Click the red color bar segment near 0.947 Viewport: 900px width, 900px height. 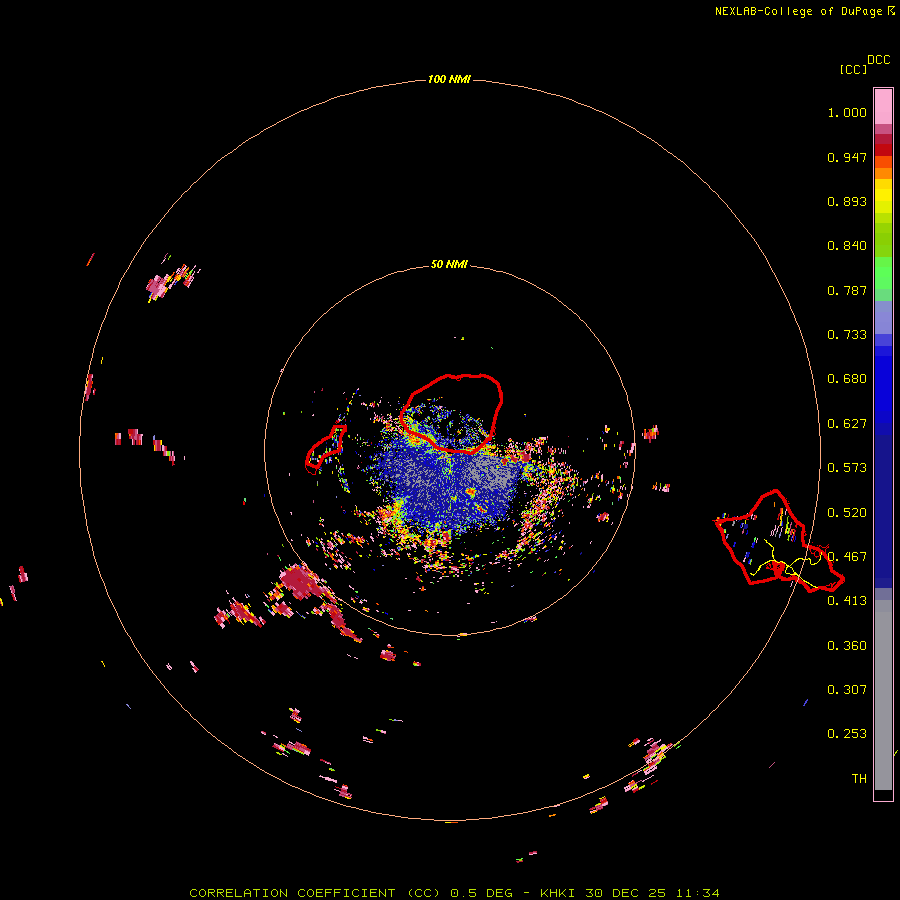point(883,150)
